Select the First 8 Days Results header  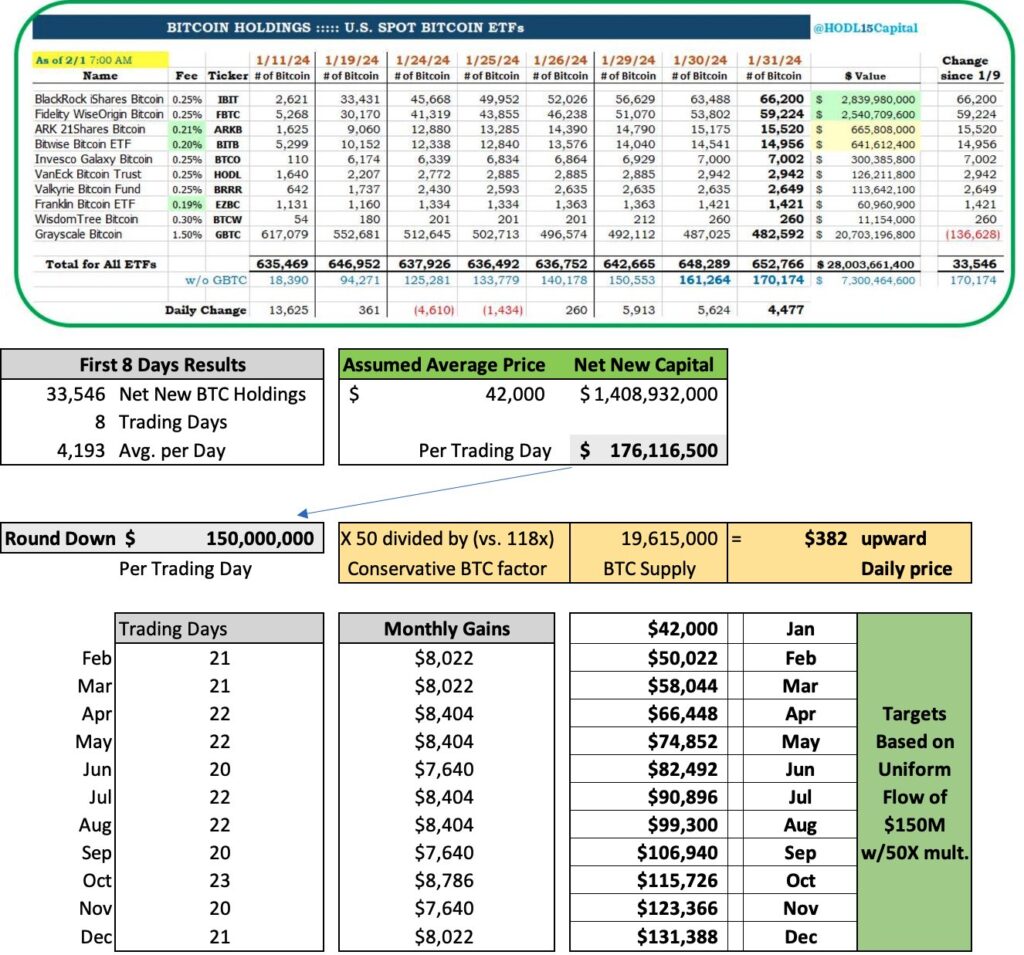tap(164, 364)
